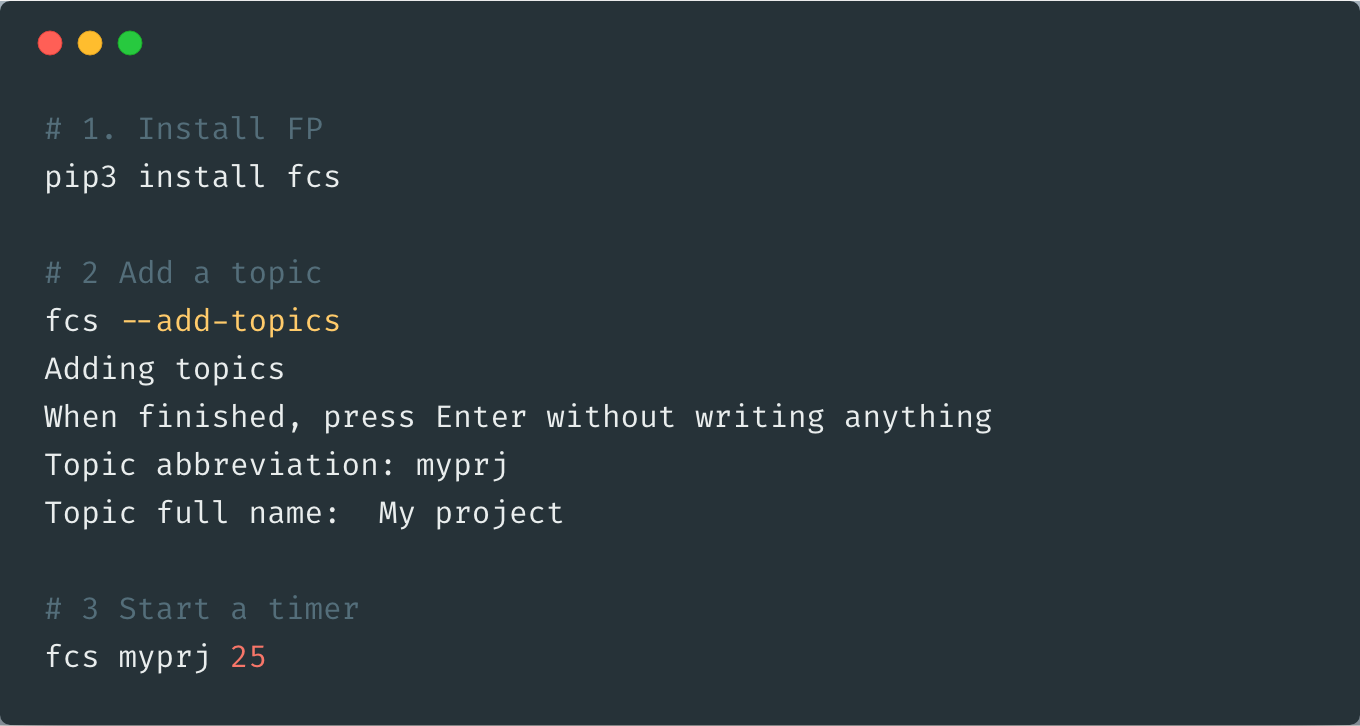Viewport: 1360px width, 726px height.
Task: Click 'fcs' before the --add-topics flag
Action: tap(72, 321)
